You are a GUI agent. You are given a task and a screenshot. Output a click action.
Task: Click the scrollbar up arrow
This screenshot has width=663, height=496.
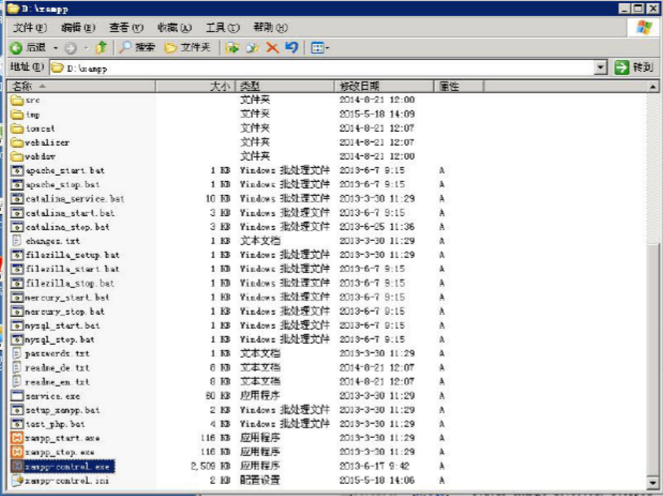click(653, 87)
